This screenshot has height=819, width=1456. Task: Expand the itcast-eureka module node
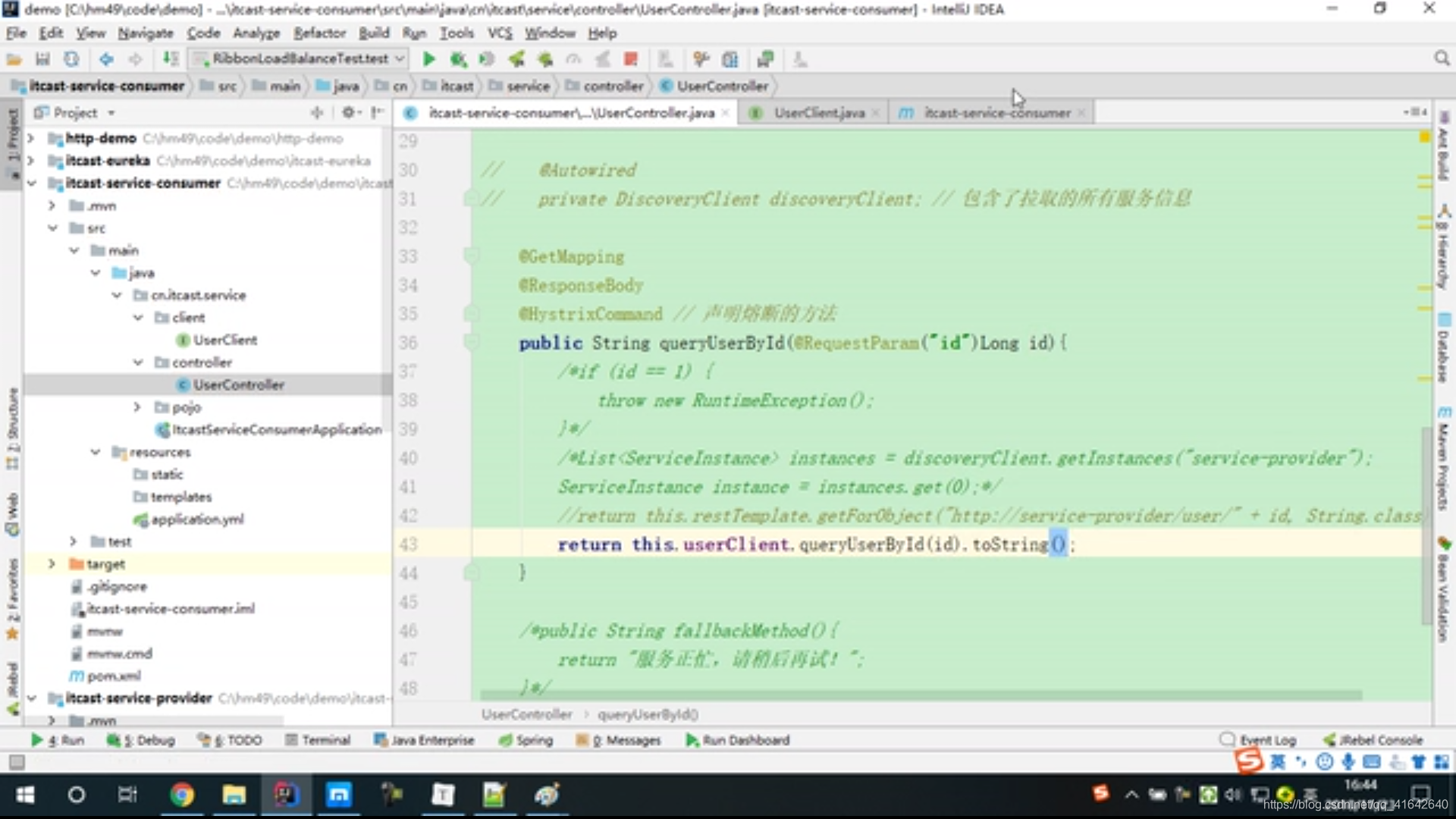tap(31, 161)
